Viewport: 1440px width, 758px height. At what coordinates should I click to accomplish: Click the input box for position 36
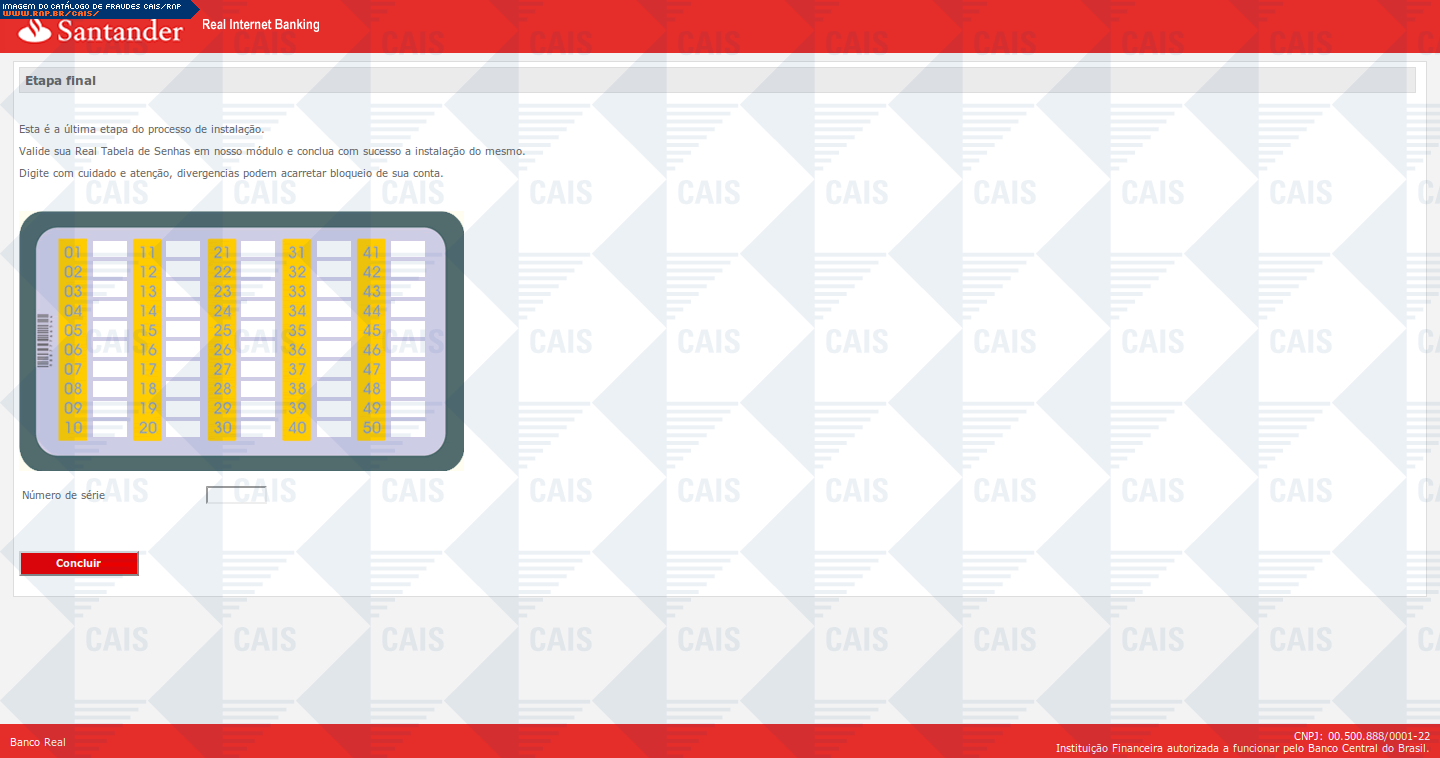click(x=334, y=350)
